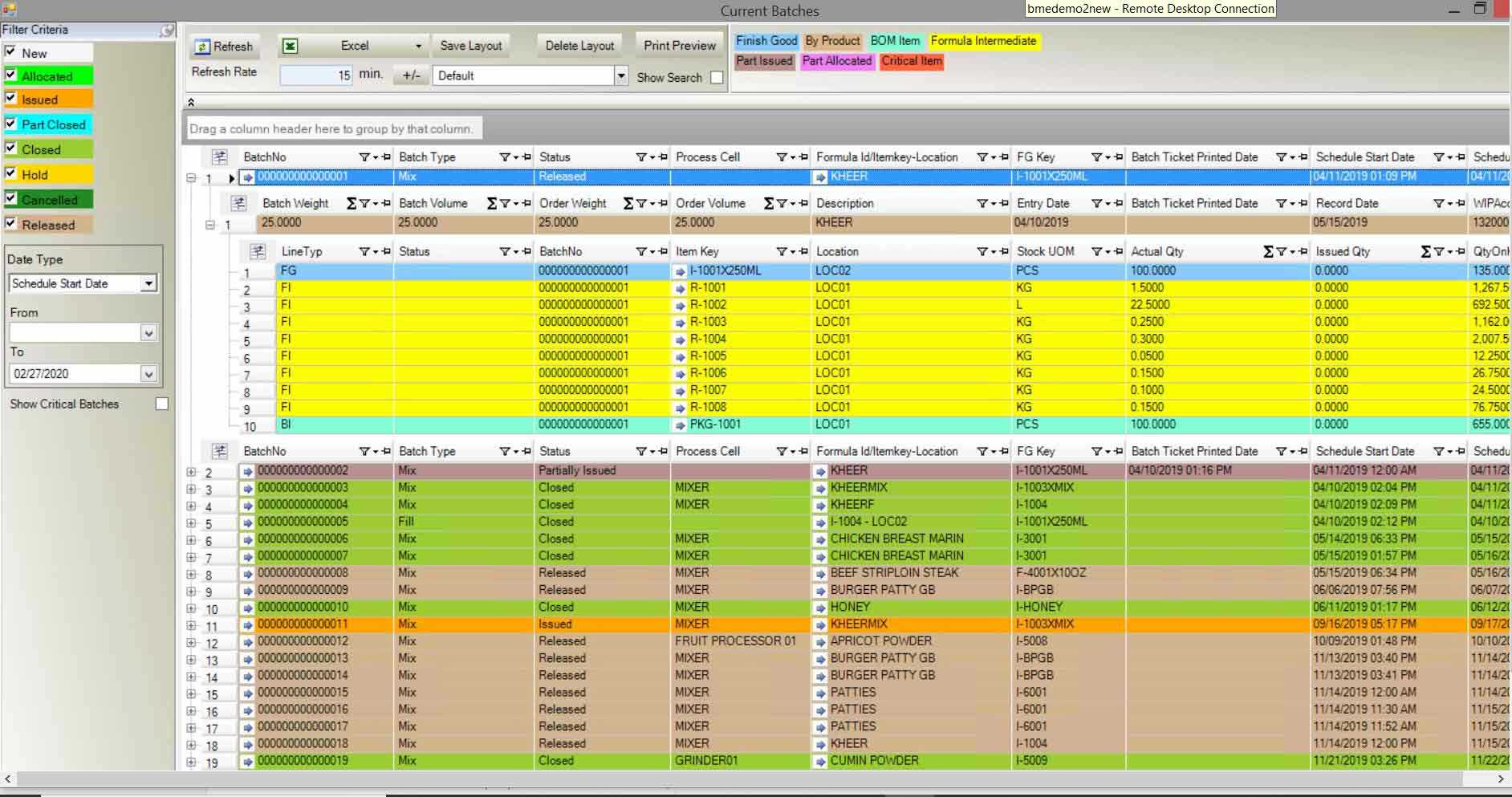Click the Print Preview button
The image size is (1512, 797).
[679, 45]
